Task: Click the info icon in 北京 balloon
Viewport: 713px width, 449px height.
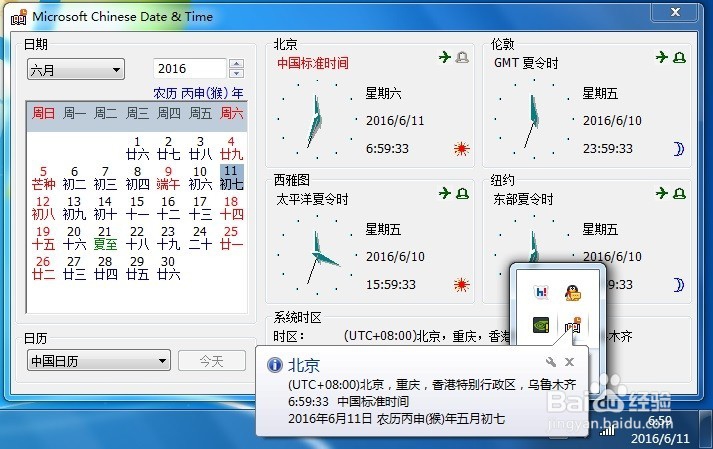Action: (275, 364)
